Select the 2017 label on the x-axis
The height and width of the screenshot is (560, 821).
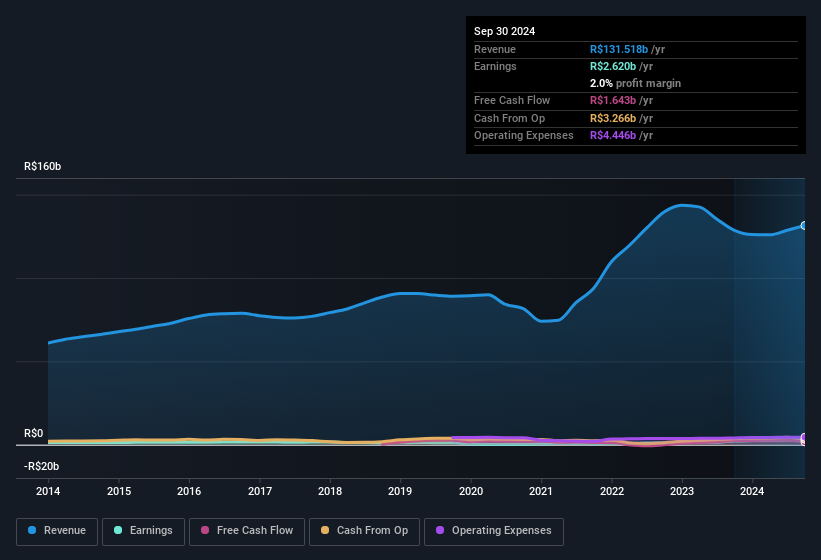[x=260, y=491]
